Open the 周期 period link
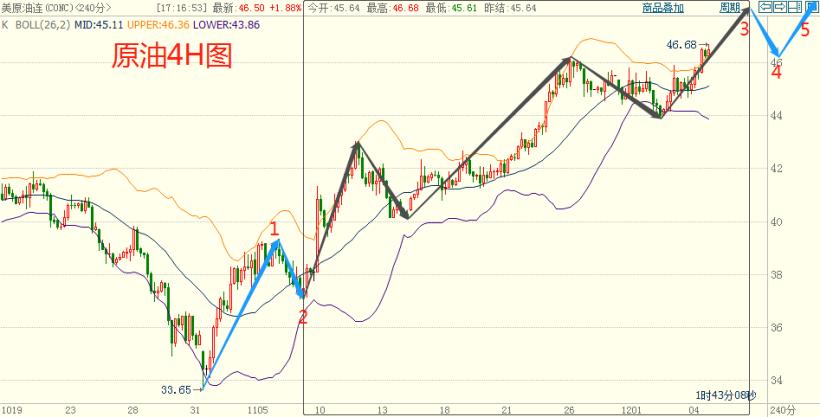 tap(730, 7)
